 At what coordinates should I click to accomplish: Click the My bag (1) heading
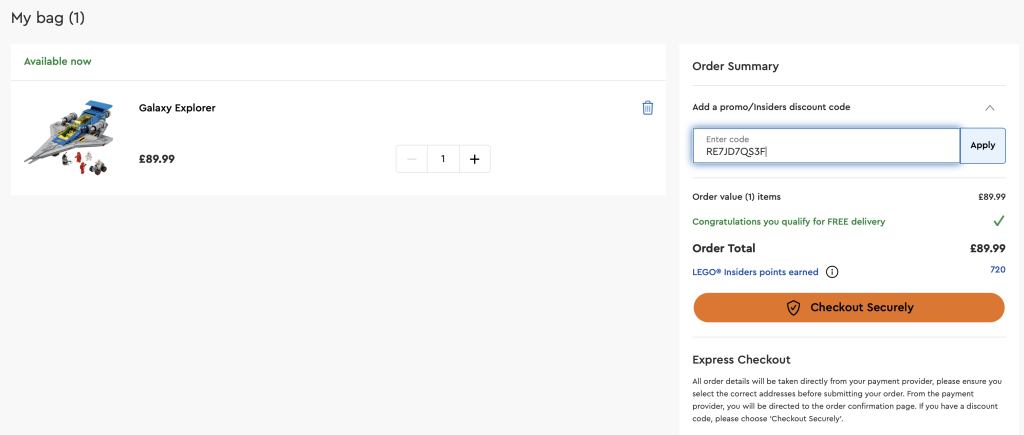coord(48,18)
